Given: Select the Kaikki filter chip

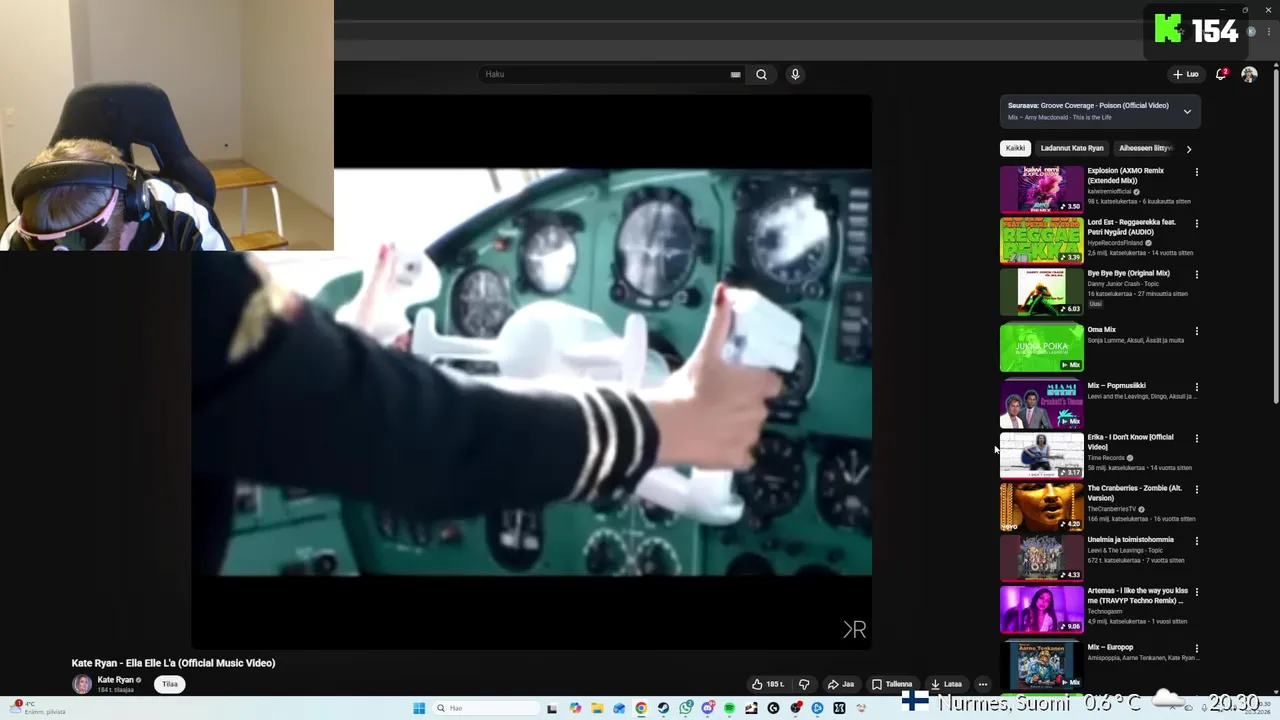Looking at the screenshot, I should click(1015, 148).
